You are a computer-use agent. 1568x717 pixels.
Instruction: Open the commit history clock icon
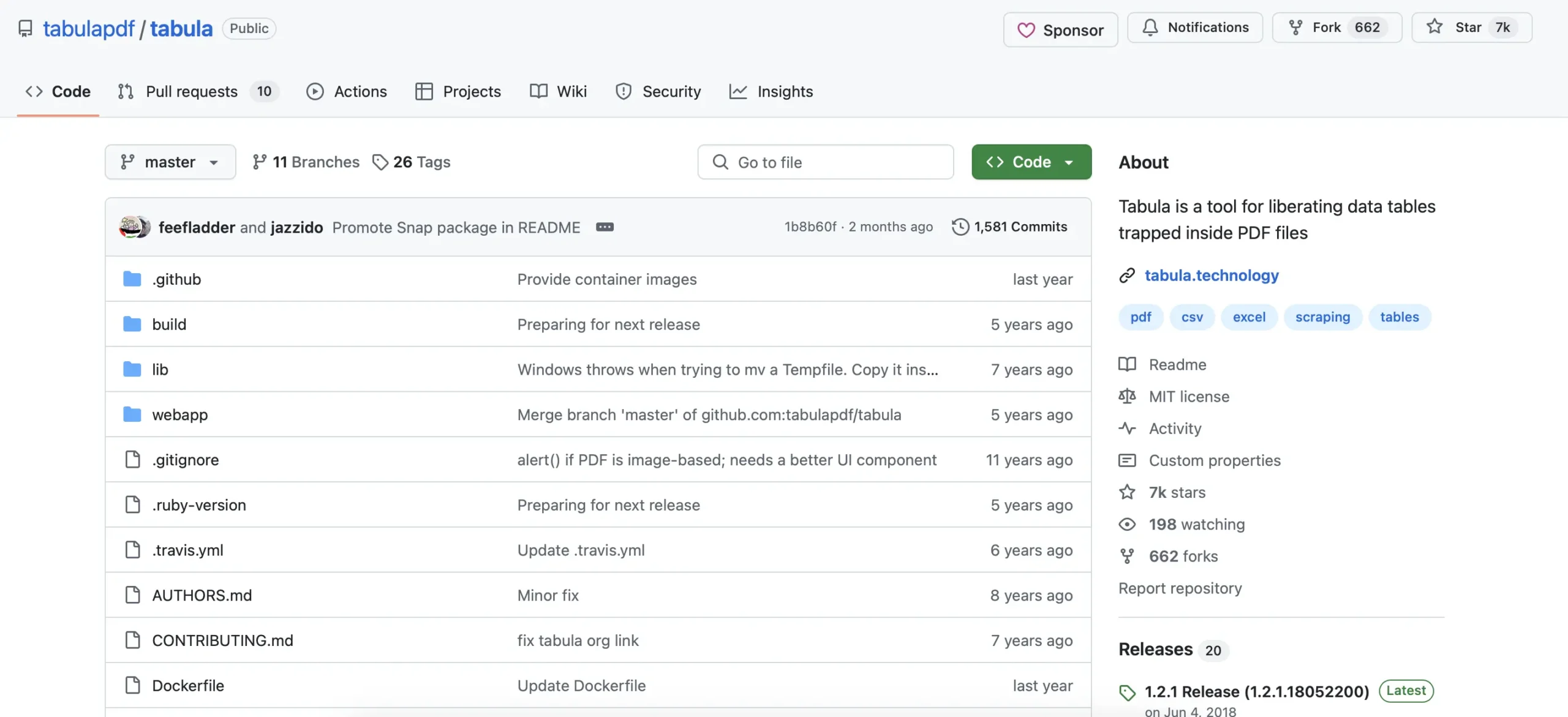960,227
